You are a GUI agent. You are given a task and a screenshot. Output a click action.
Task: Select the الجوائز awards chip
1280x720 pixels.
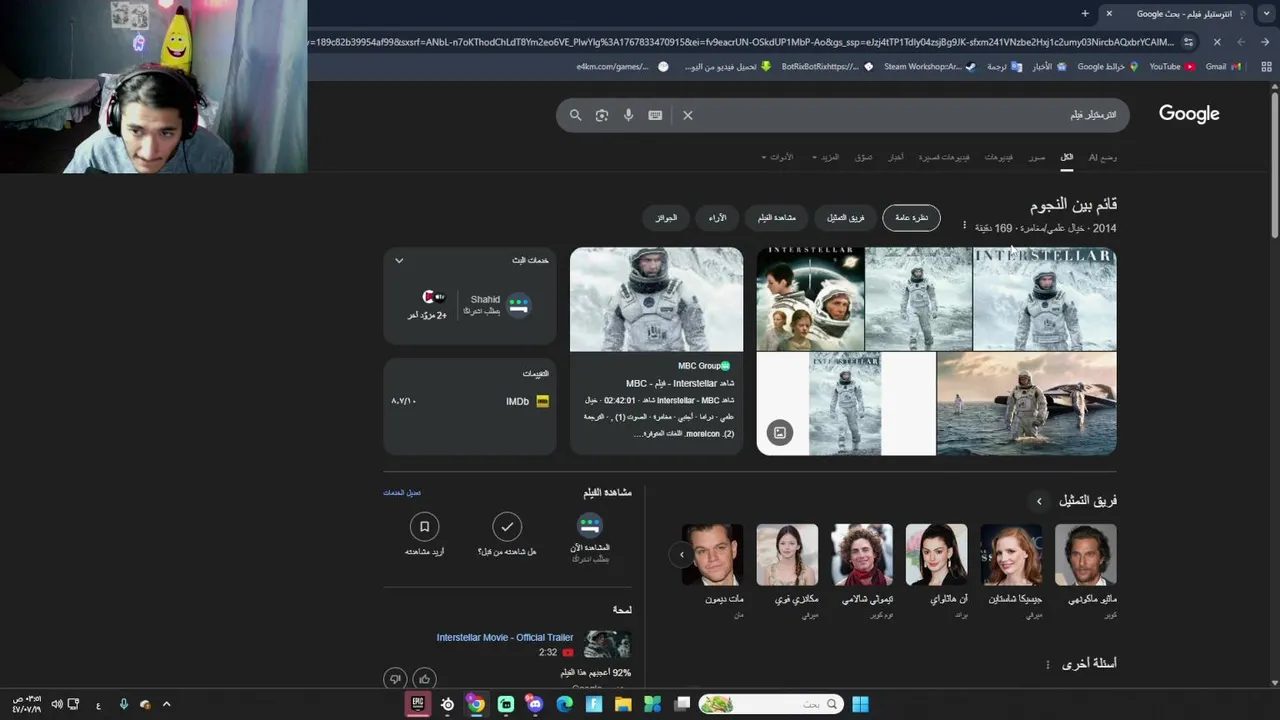click(x=666, y=217)
